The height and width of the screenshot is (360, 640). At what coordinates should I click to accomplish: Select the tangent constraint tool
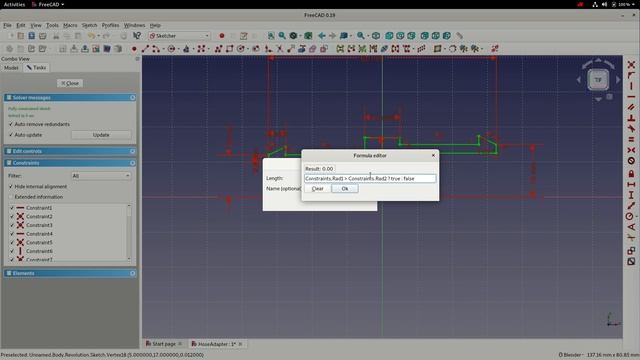tap(631, 129)
